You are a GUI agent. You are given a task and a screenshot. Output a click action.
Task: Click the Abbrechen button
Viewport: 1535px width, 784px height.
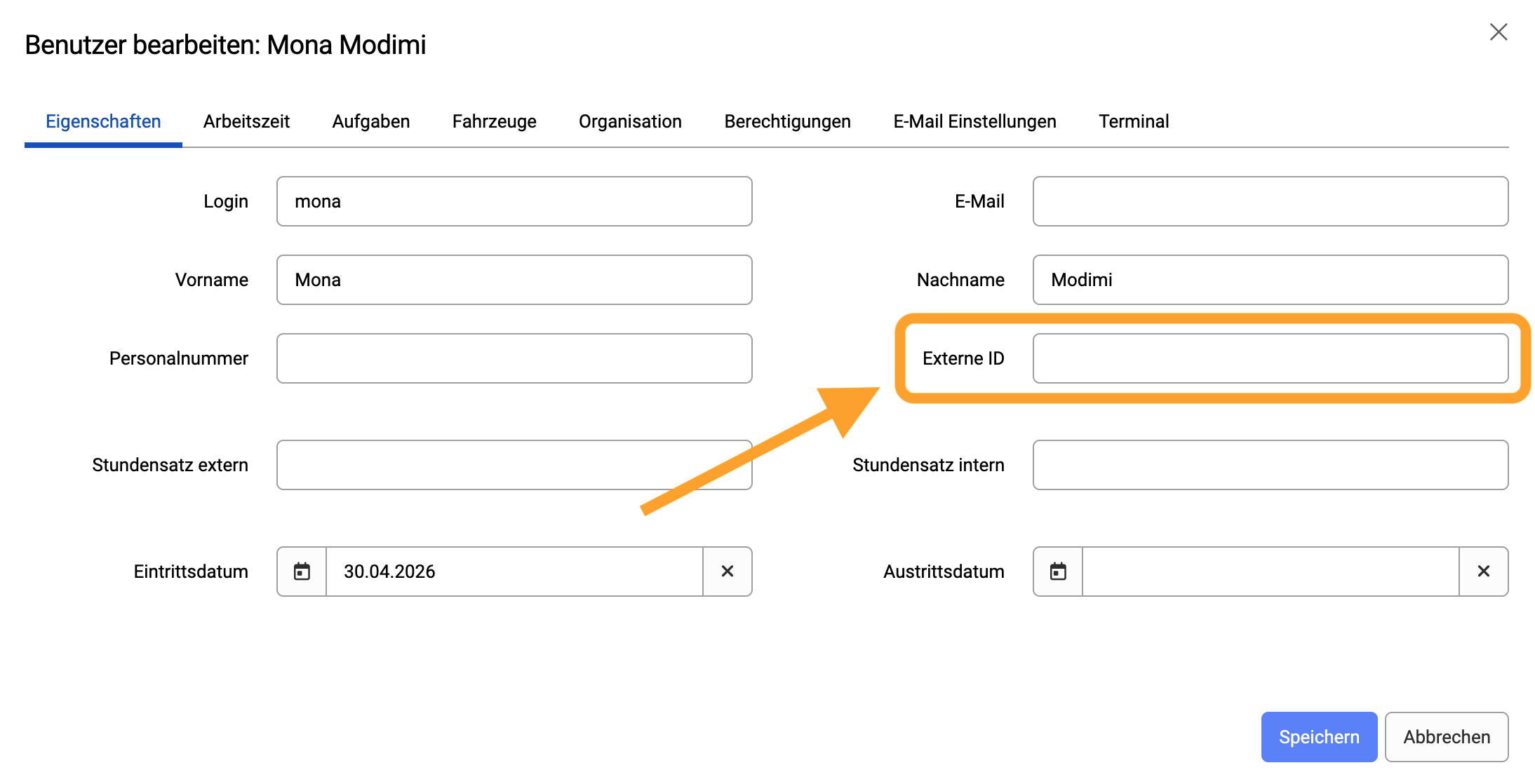pos(1447,737)
